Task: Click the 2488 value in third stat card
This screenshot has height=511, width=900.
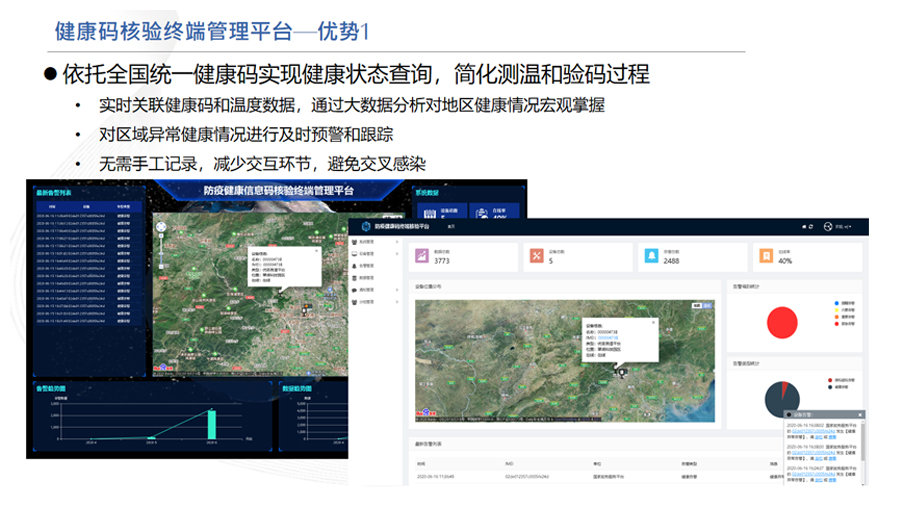Action: tap(672, 261)
